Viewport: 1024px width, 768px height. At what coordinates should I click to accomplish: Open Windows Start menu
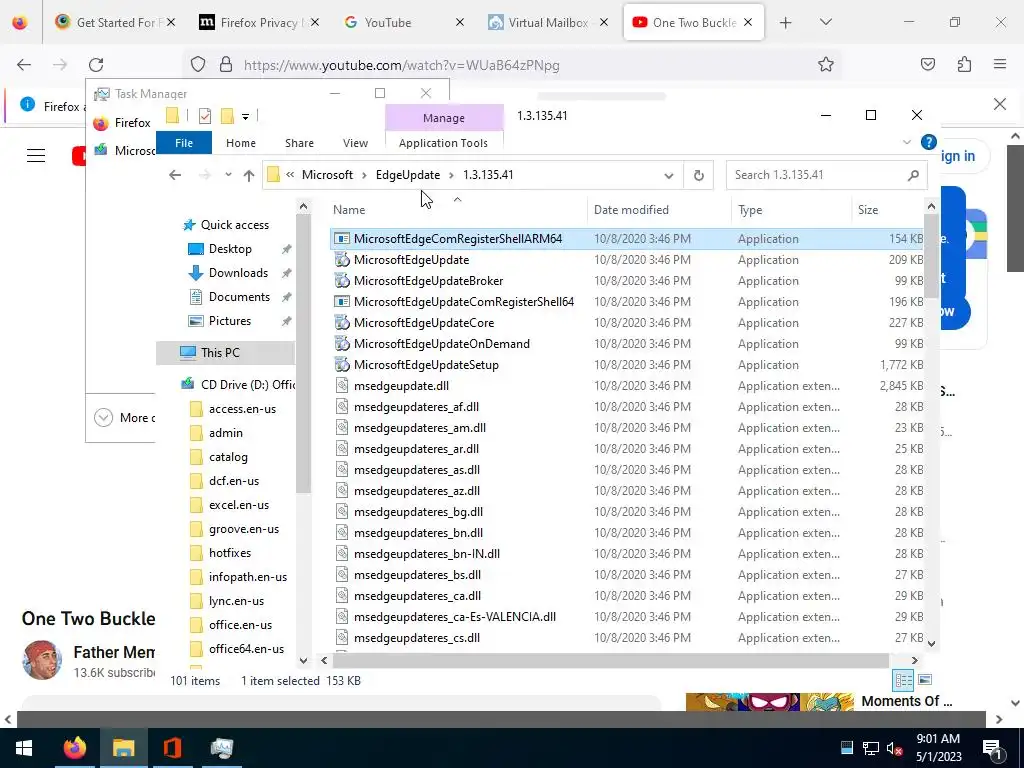coord(24,748)
